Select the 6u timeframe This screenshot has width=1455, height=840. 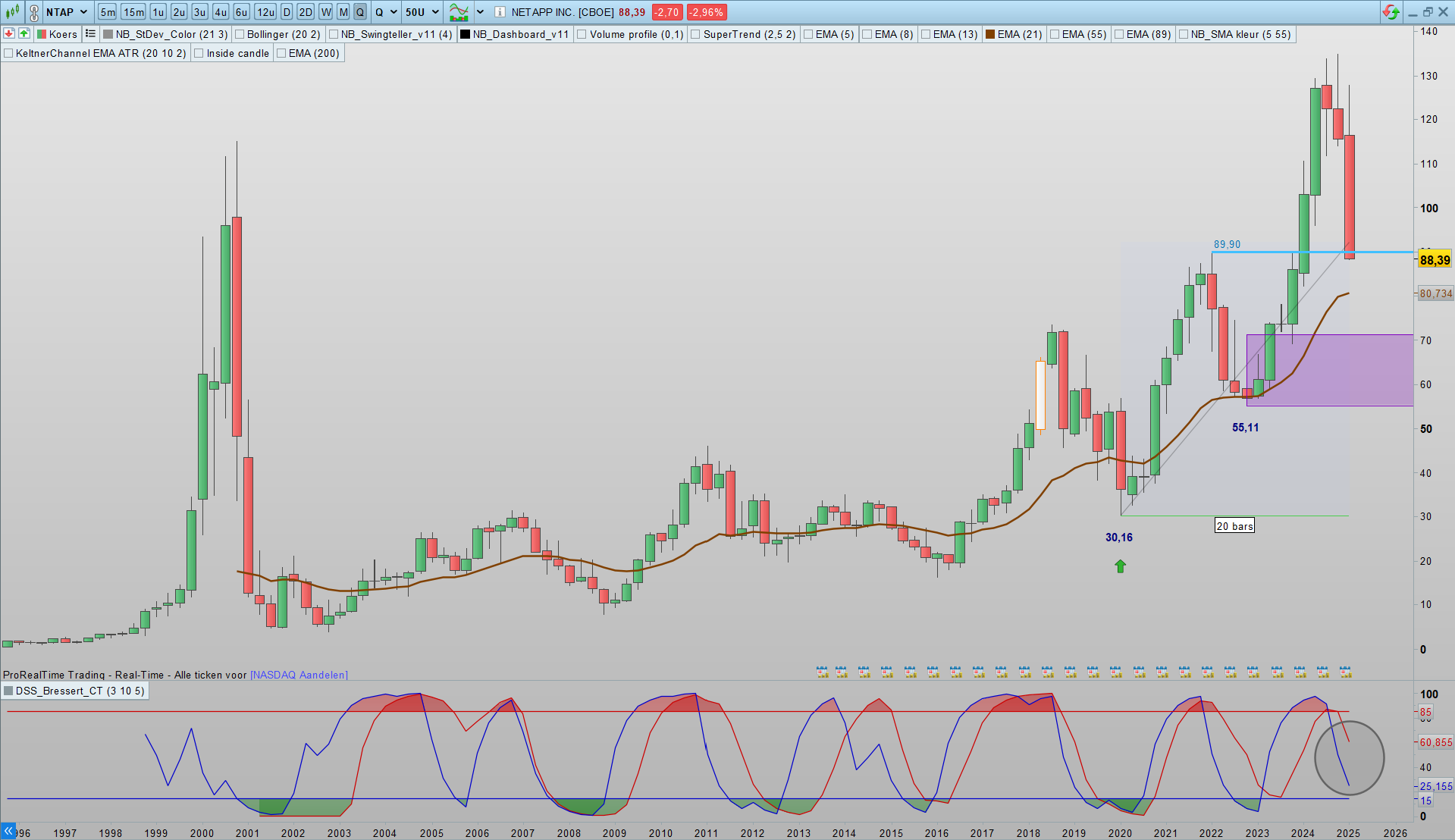click(241, 12)
